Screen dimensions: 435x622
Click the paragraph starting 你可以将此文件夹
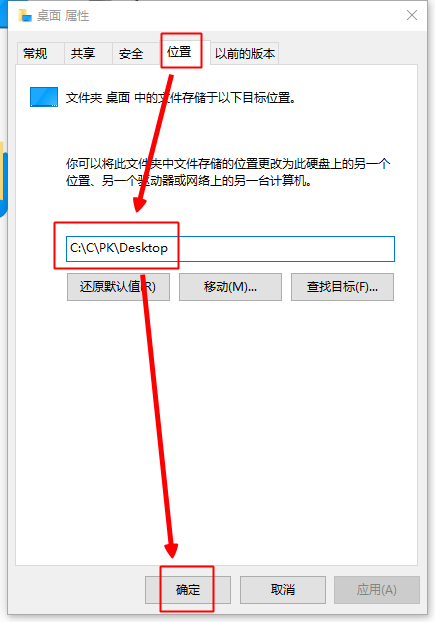(x=228, y=172)
